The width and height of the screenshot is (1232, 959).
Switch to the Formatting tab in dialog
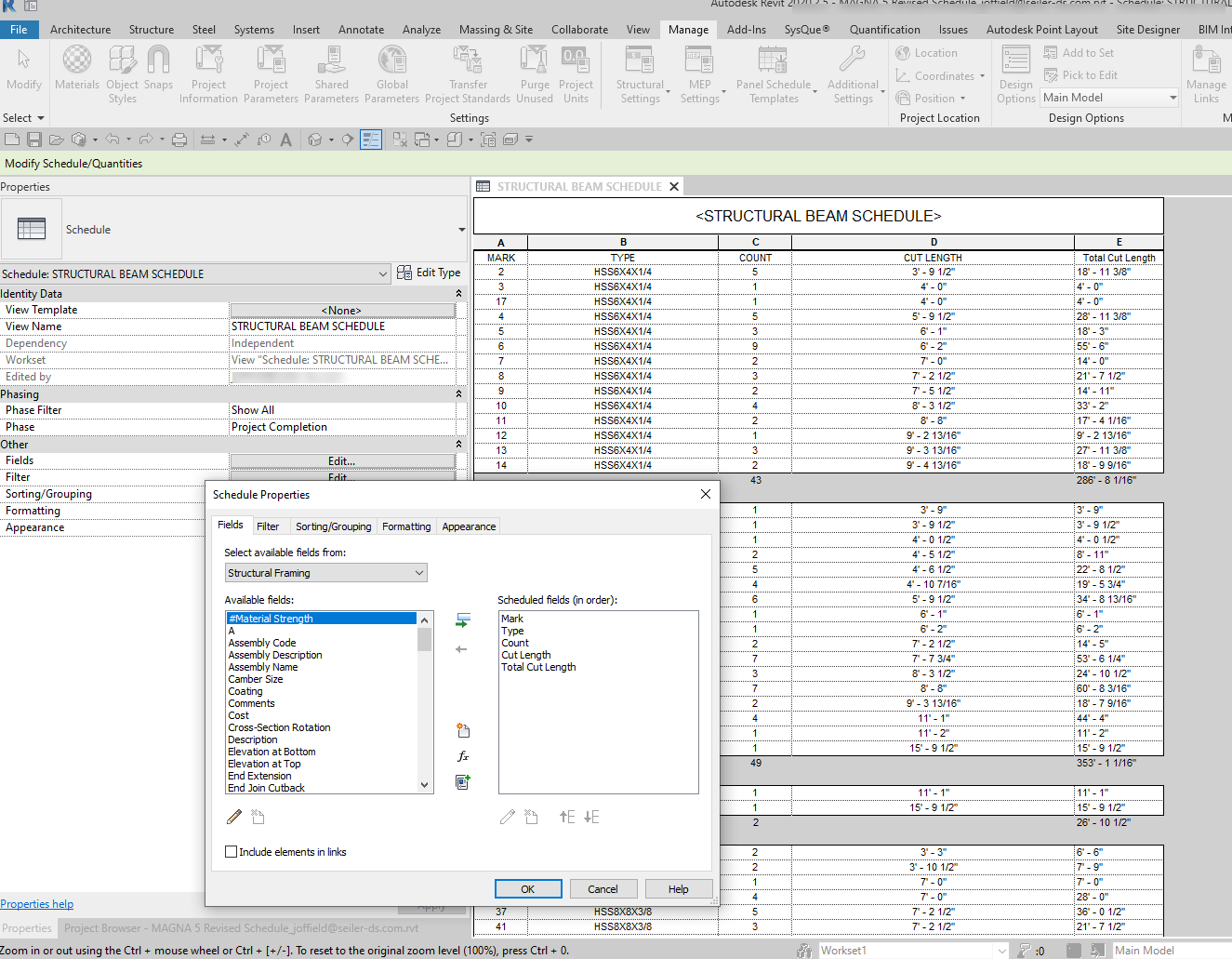406,526
